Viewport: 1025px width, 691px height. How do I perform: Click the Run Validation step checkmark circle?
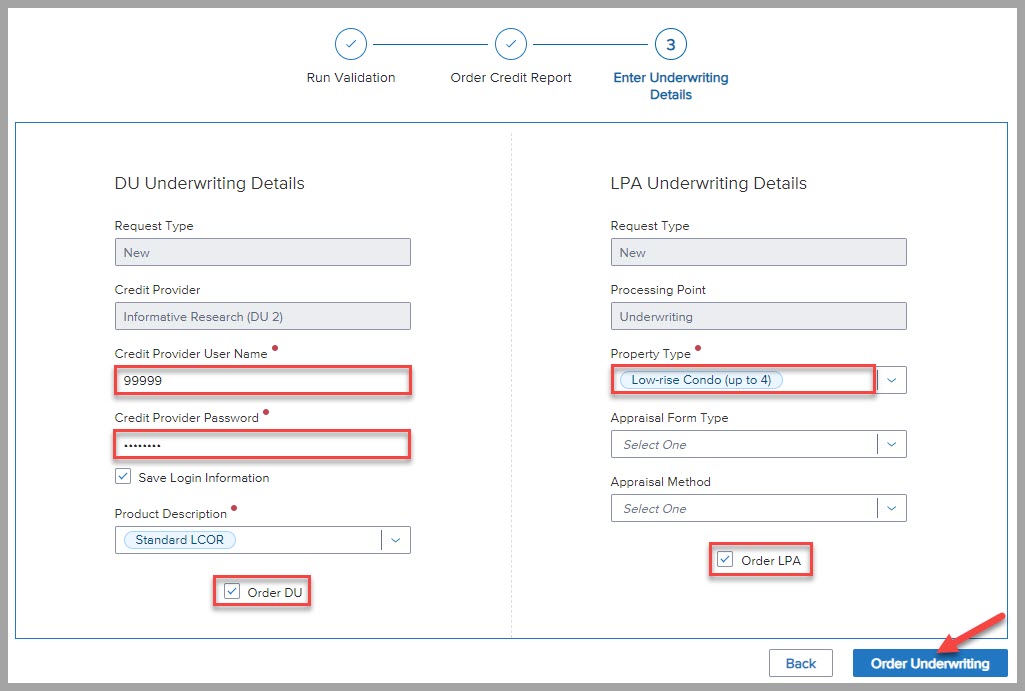(x=351, y=45)
